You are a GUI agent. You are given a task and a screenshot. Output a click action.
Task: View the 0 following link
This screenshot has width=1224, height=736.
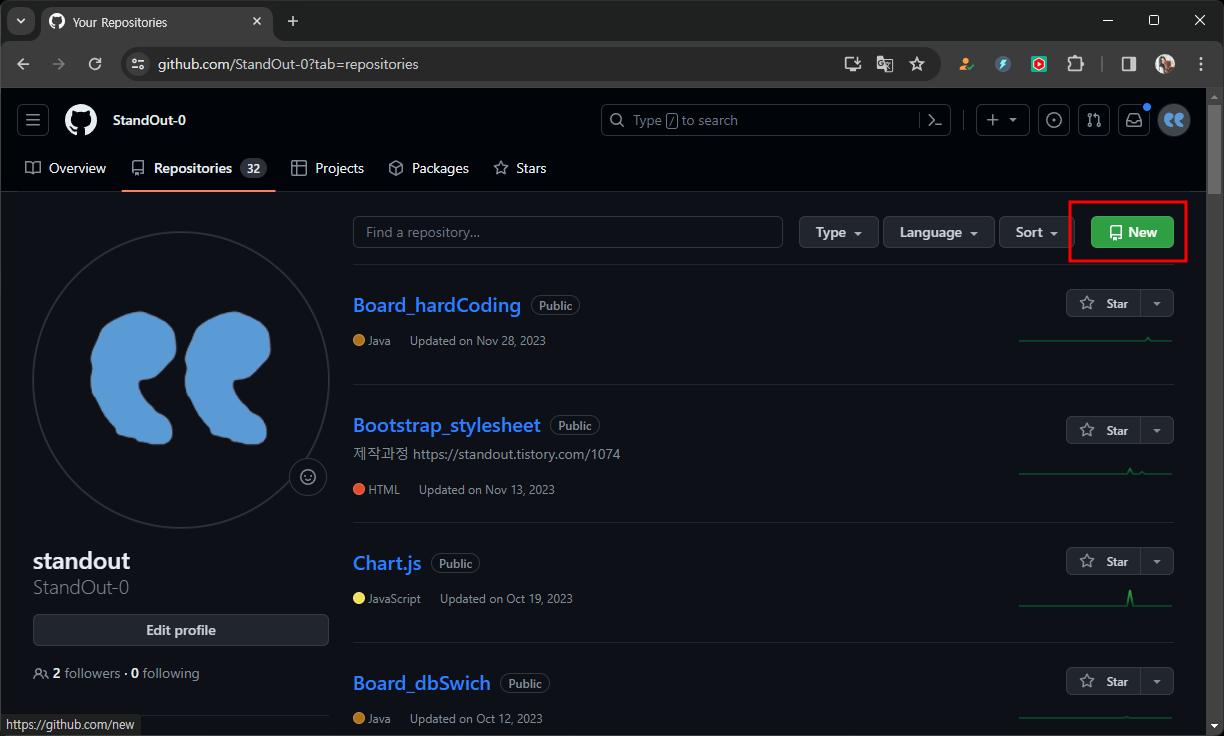pyautogui.click(x=165, y=673)
